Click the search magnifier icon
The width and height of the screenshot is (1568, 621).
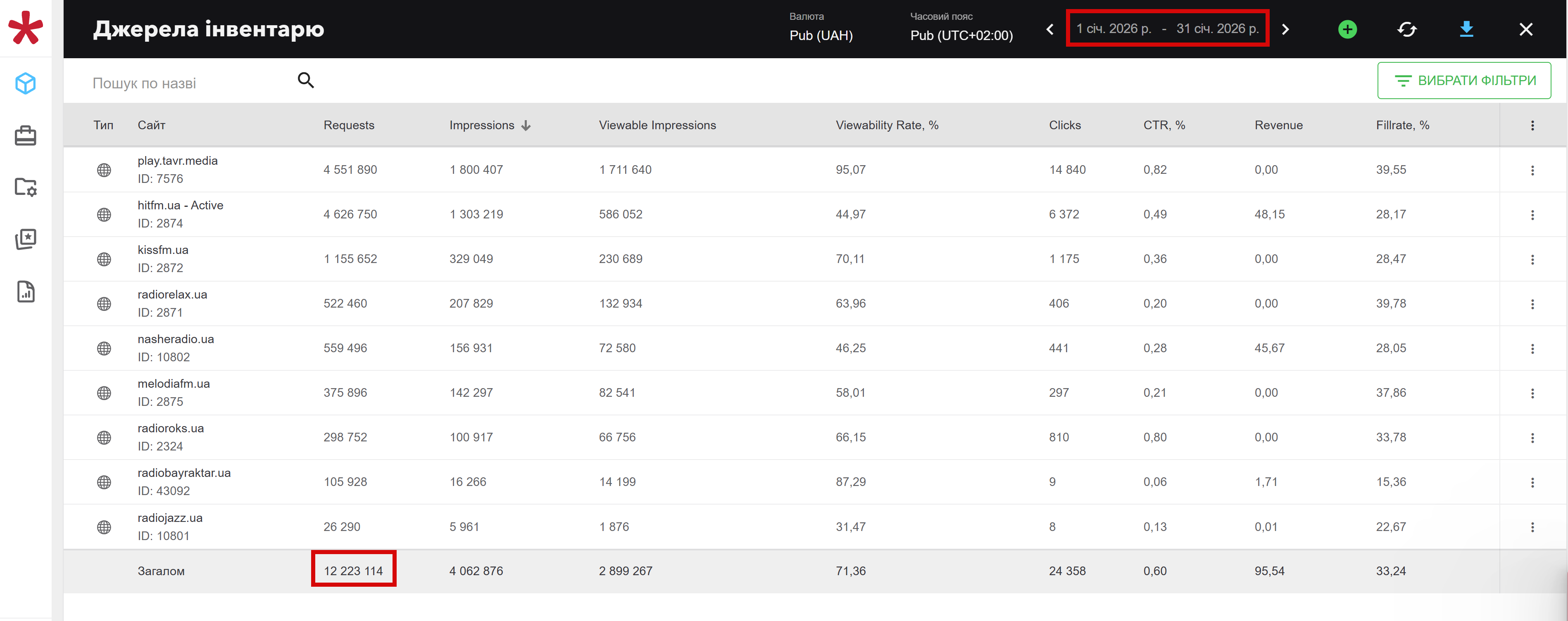pyautogui.click(x=306, y=80)
